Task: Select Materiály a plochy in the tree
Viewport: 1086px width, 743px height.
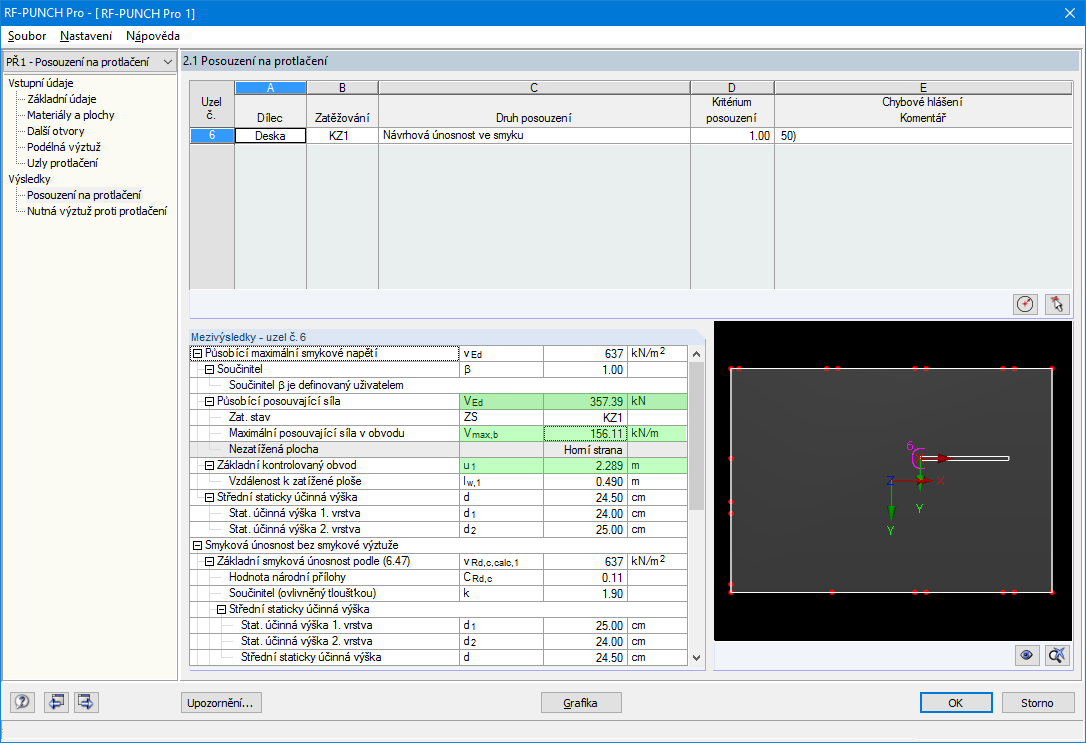Action: [x=71, y=115]
